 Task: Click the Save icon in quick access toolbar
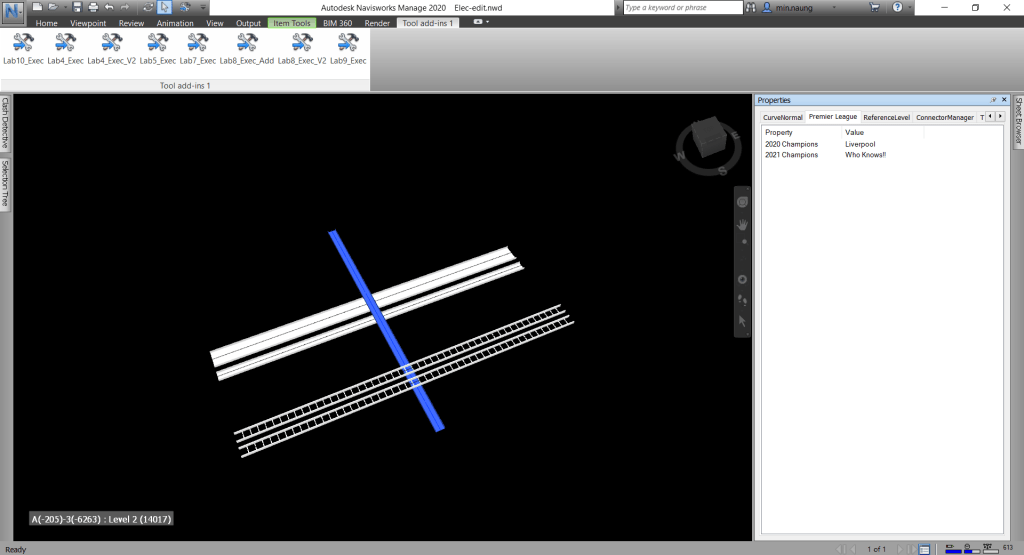point(77,7)
